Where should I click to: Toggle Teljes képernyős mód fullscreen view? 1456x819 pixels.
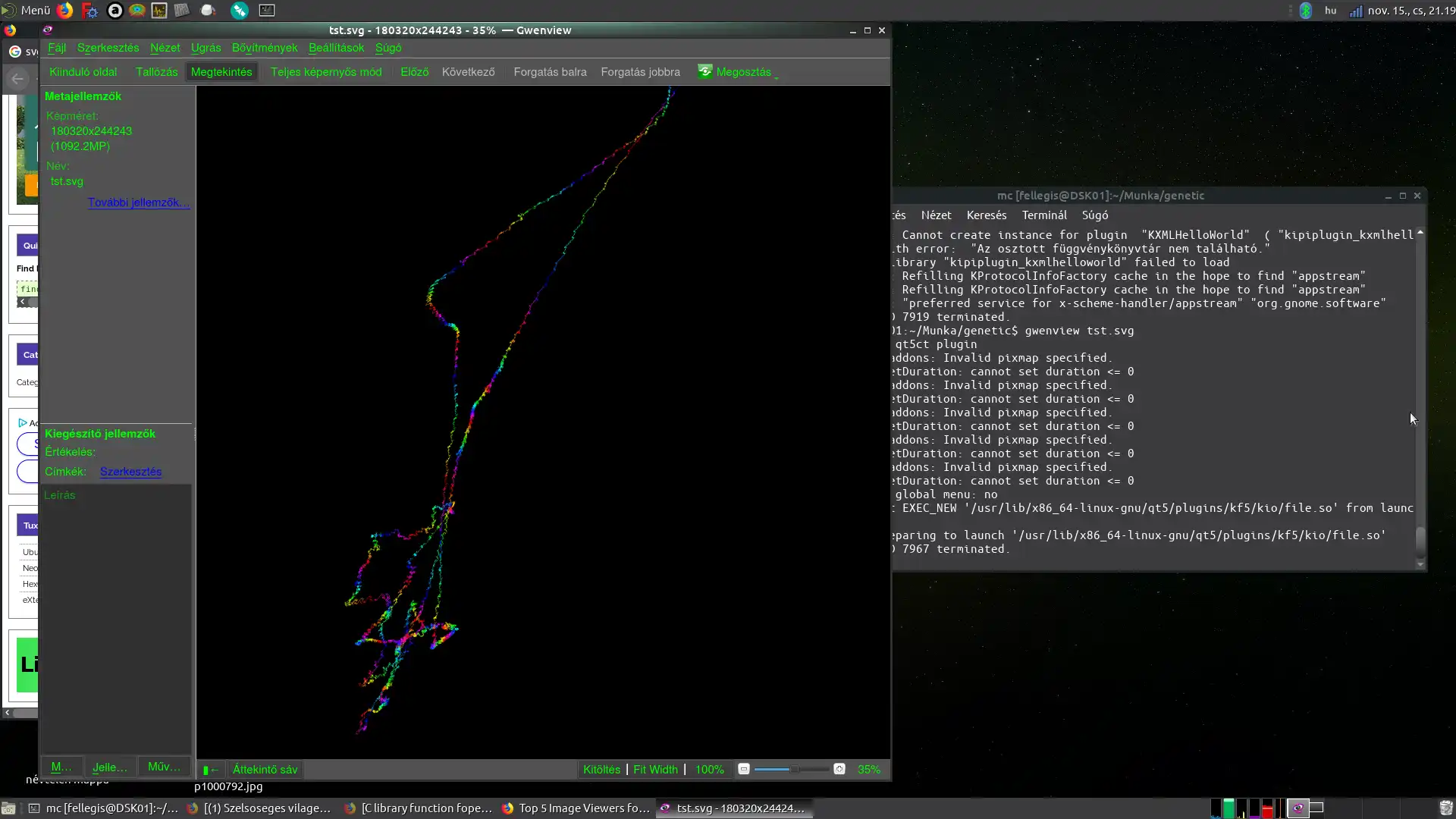pos(326,71)
